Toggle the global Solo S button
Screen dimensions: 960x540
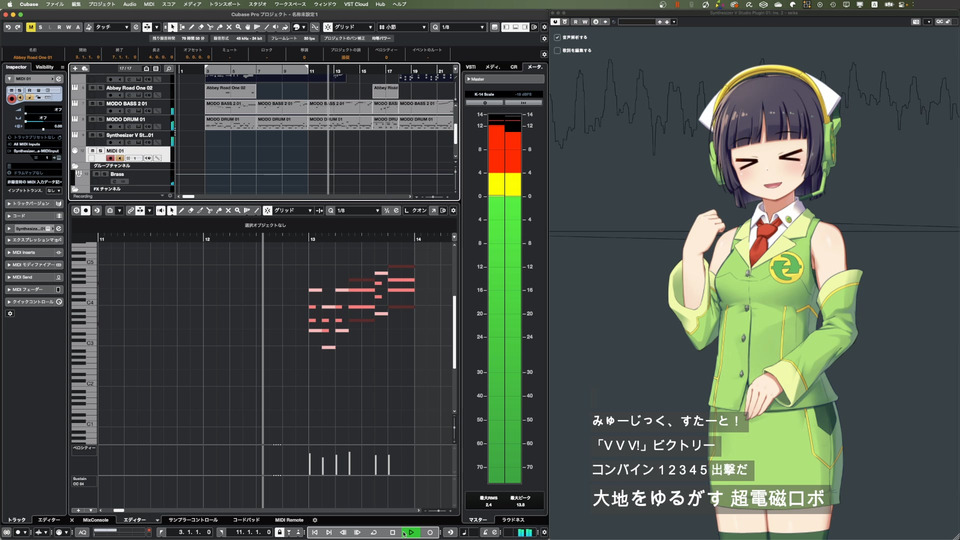40,27
